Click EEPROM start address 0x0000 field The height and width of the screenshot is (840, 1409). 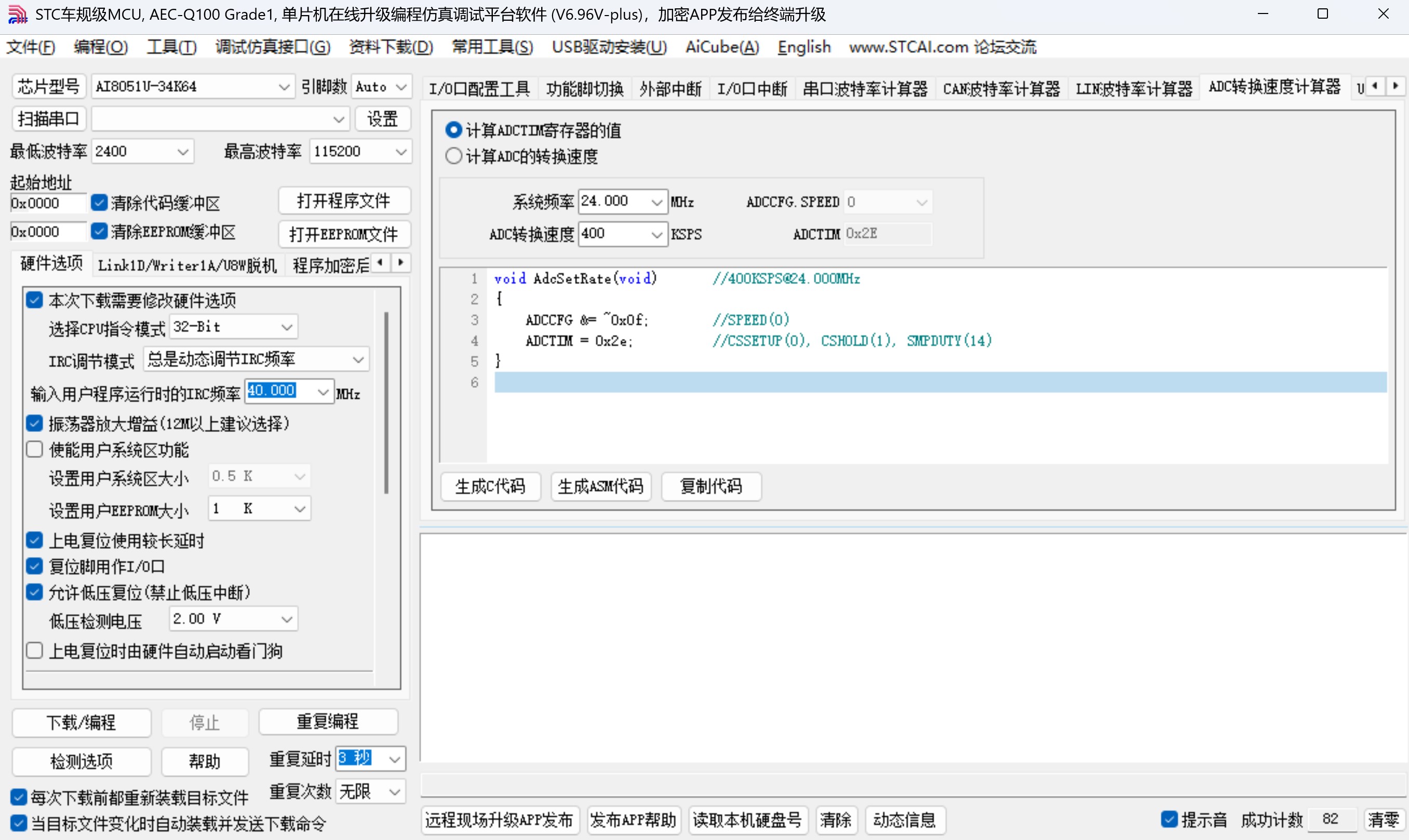pos(48,232)
